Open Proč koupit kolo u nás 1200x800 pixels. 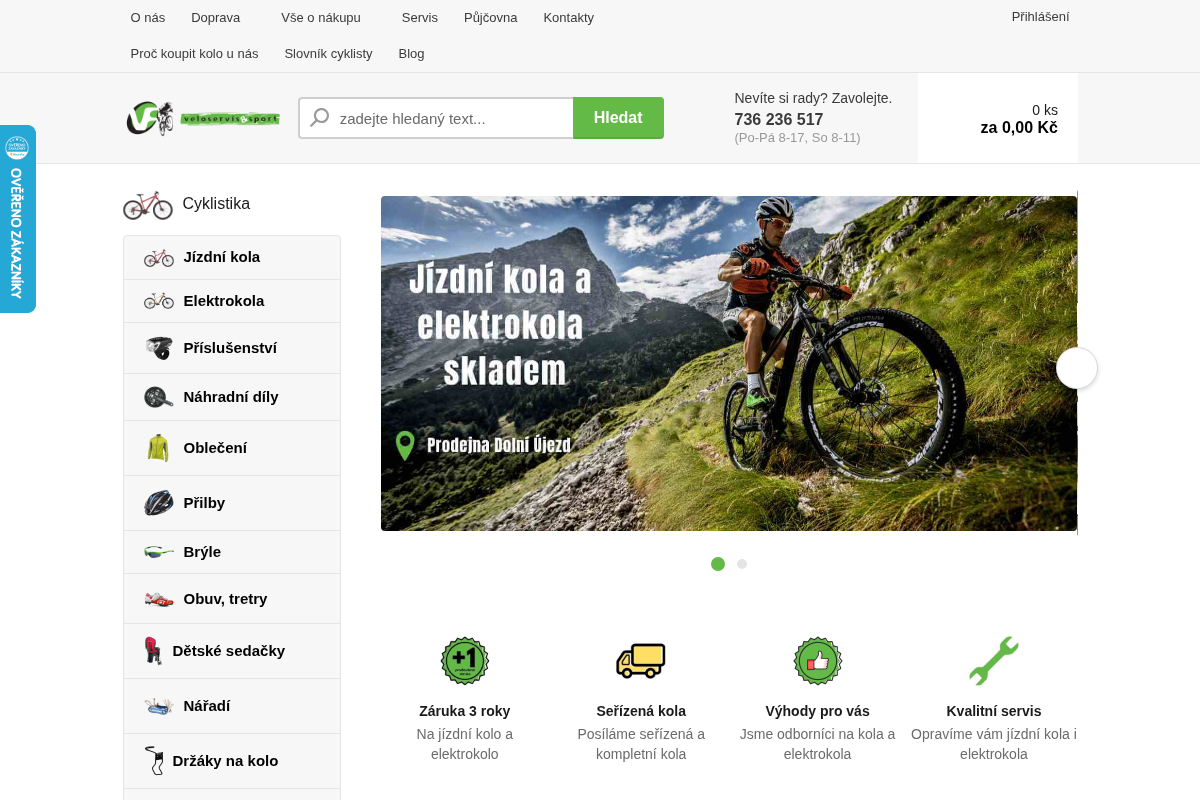[195, 54]
